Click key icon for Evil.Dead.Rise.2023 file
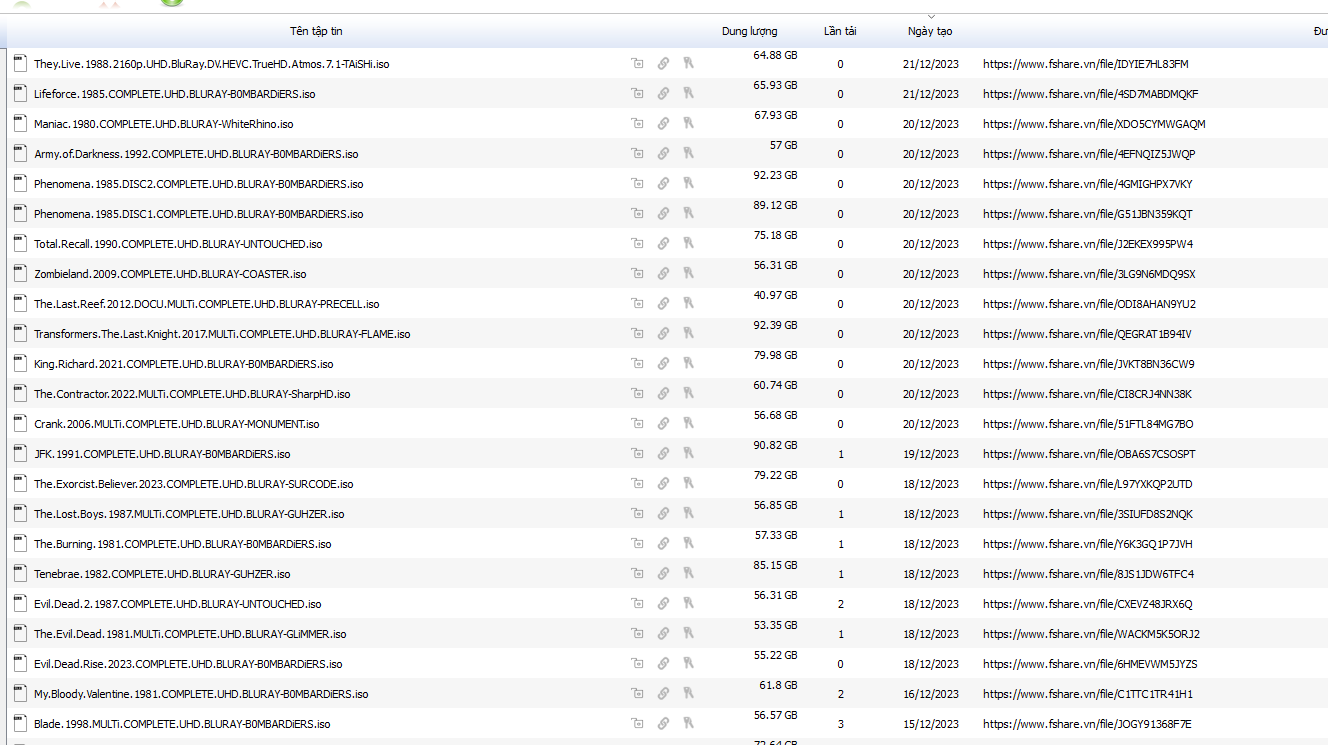The width and height of the screenshot is (1328, 745). click(688, 664)
